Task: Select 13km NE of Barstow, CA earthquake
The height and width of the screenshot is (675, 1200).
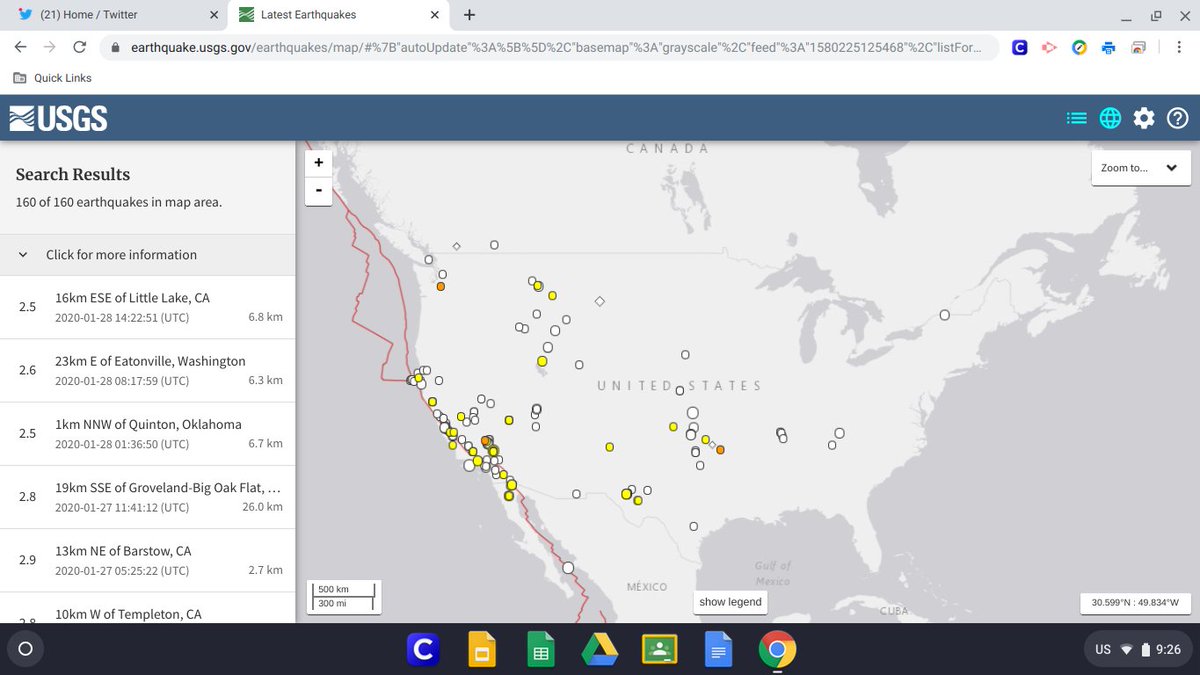Action: coord(147,559)
